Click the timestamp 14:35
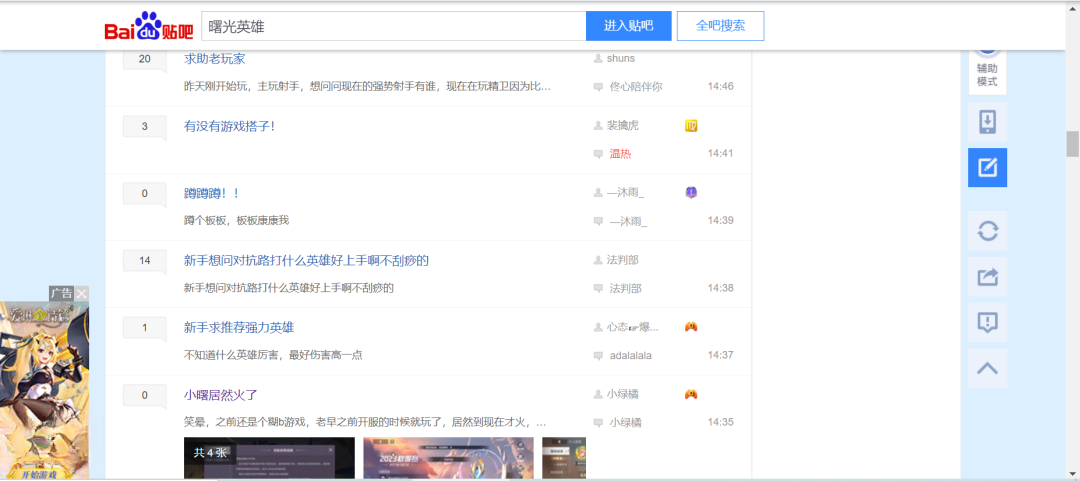 point(720,422)
